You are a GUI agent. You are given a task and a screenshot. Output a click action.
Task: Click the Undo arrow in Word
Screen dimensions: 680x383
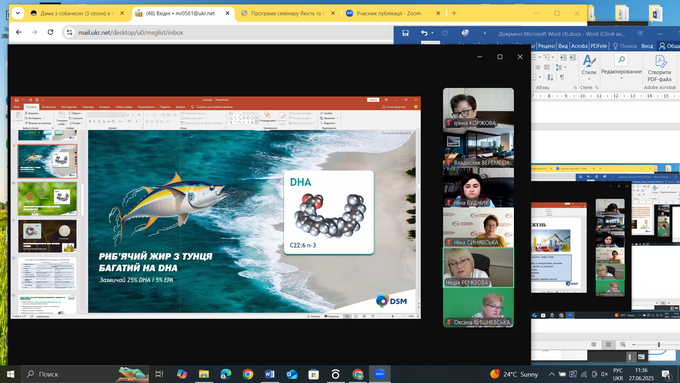pyautogui.click(x=424, y=33)
